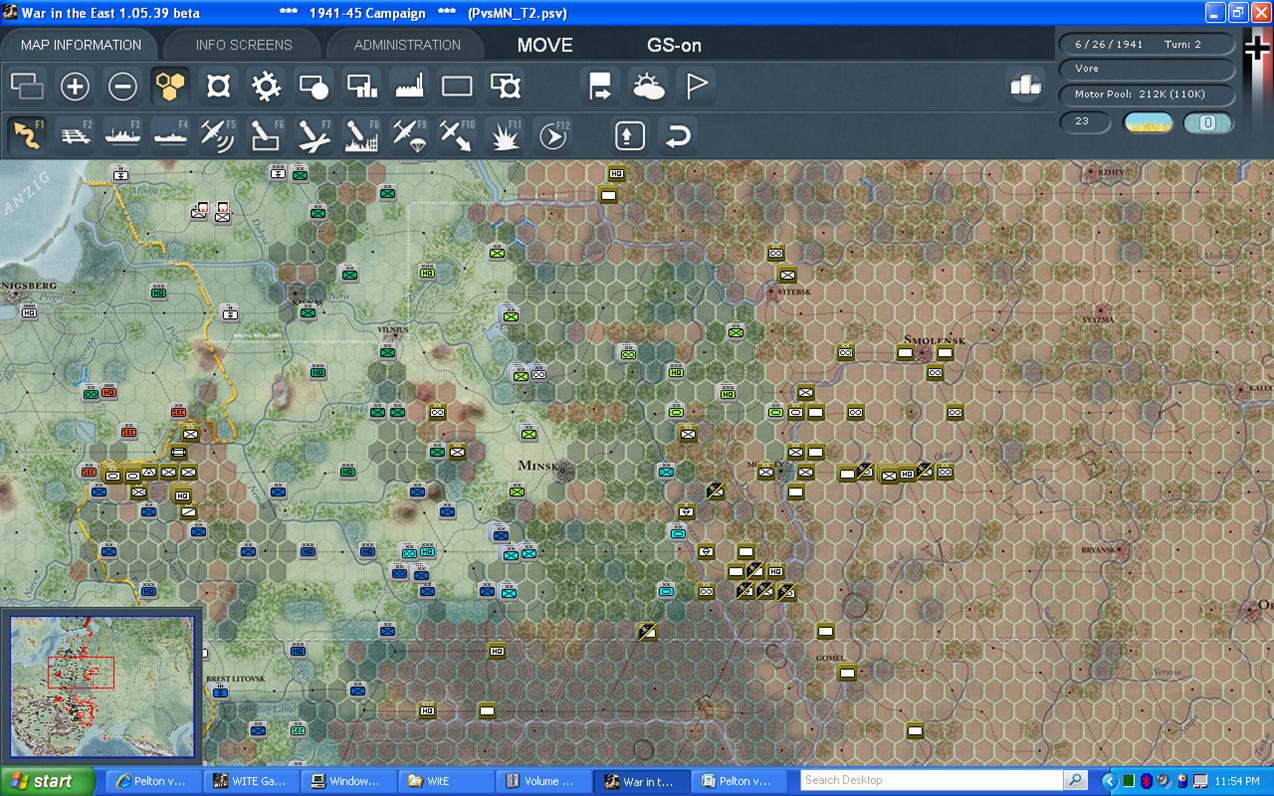This screenshot has width=1274, height=796.
Task: Click the 23 value box
Action: [x=1086, y=122]
